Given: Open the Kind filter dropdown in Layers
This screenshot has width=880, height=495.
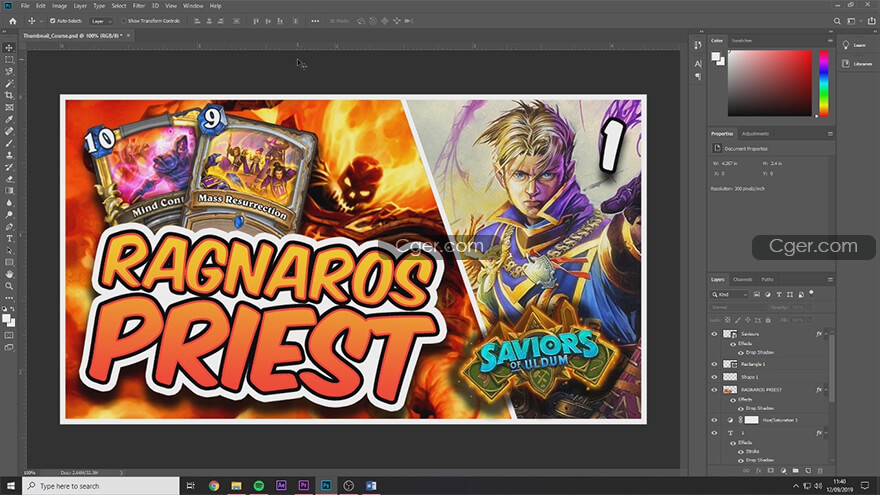Looking at the screenshot, I should (x=730, y=294).
